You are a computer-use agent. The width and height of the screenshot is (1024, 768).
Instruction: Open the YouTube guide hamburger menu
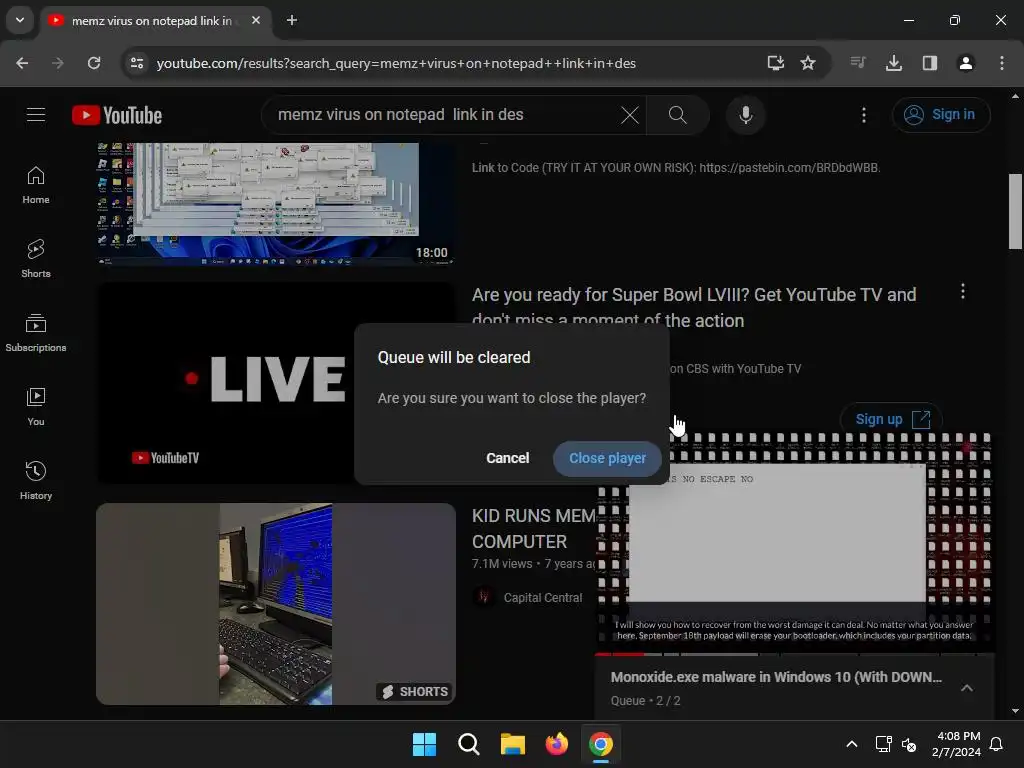[x=36, y=115]
